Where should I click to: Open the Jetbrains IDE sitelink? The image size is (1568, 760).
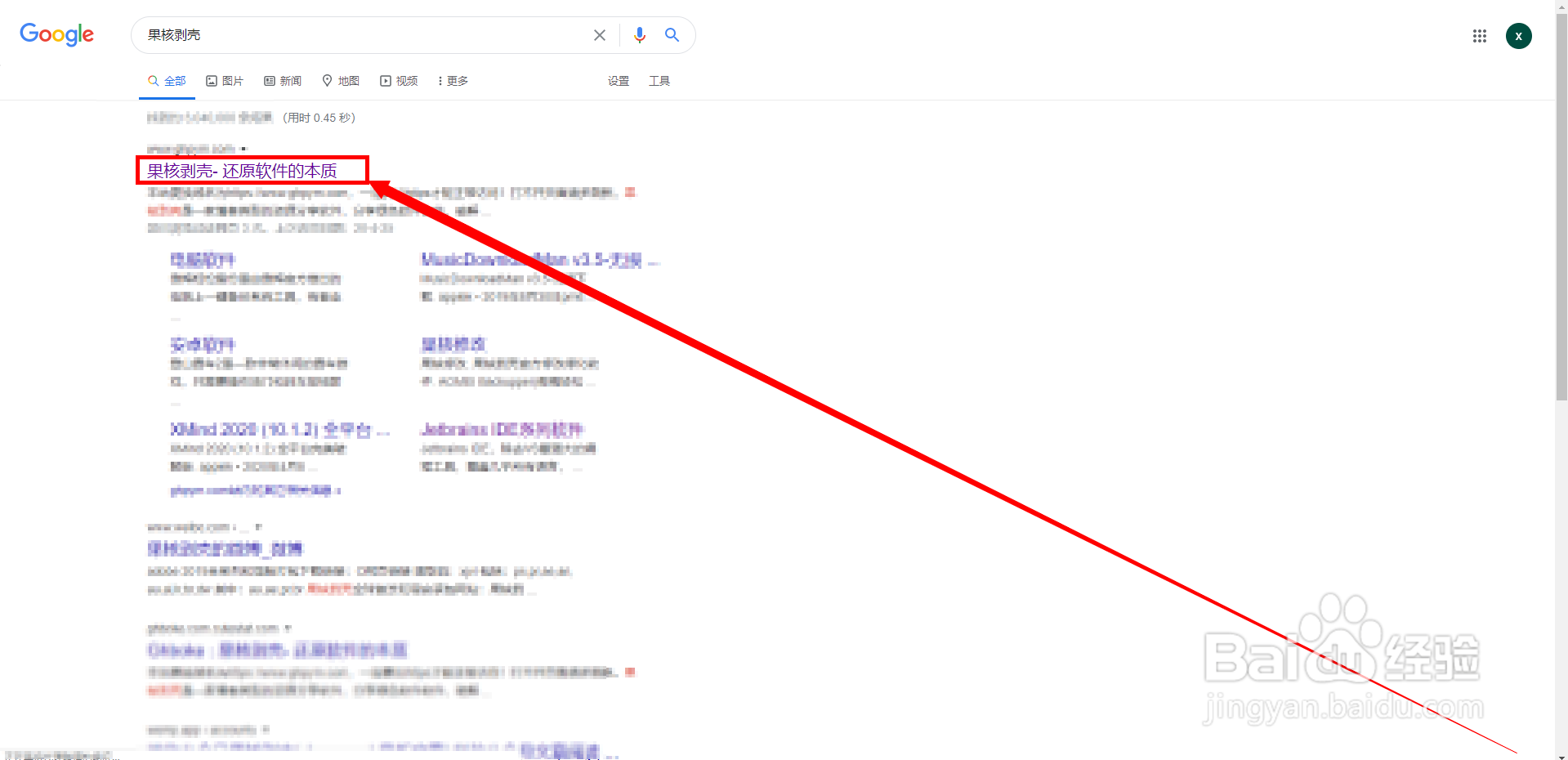(x=503, y=430)
